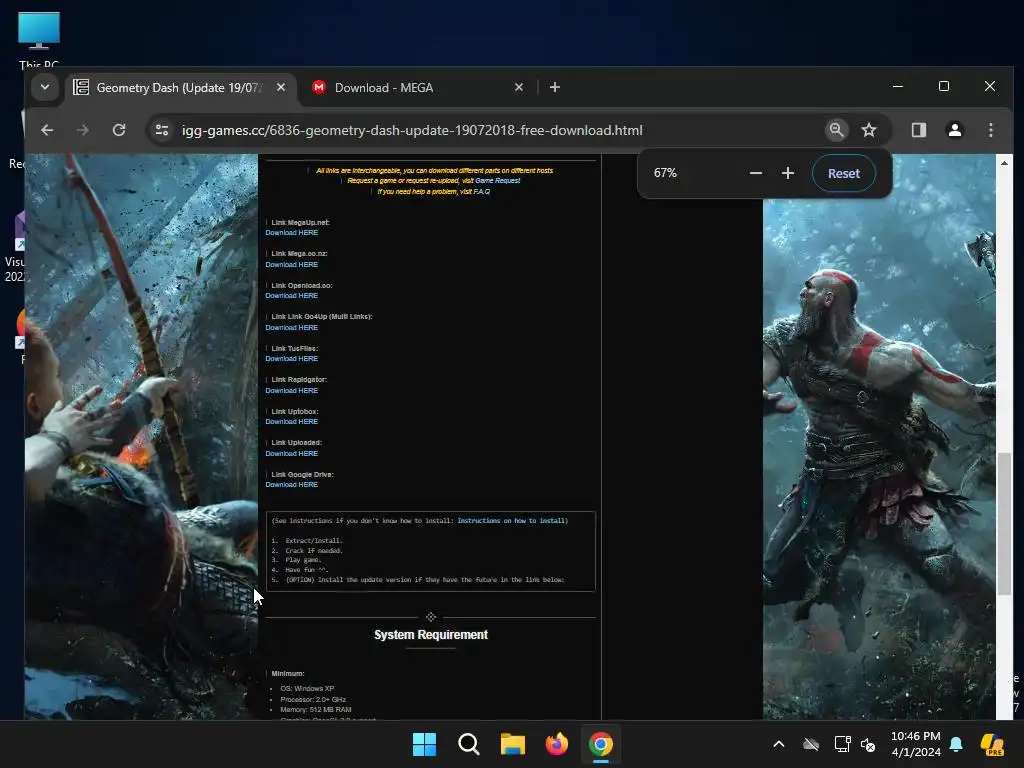Open Windows taskbar Search

point(468,744)
